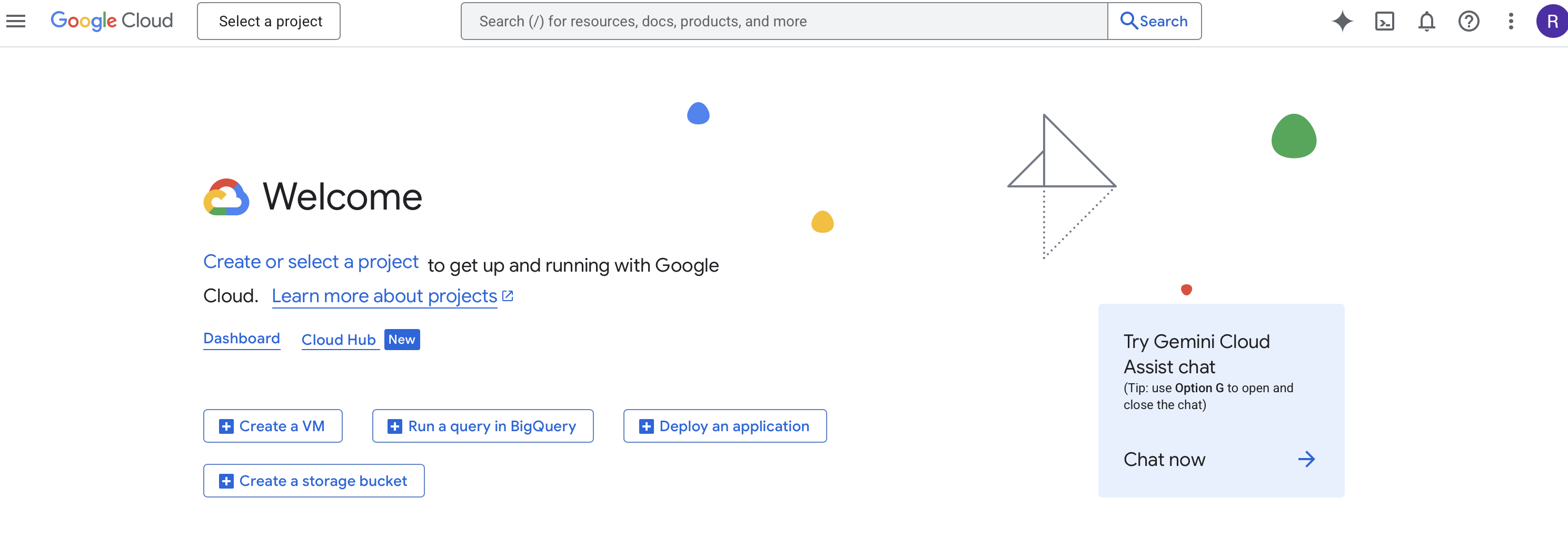Open the Cloud Hub tab

(340, 340)
